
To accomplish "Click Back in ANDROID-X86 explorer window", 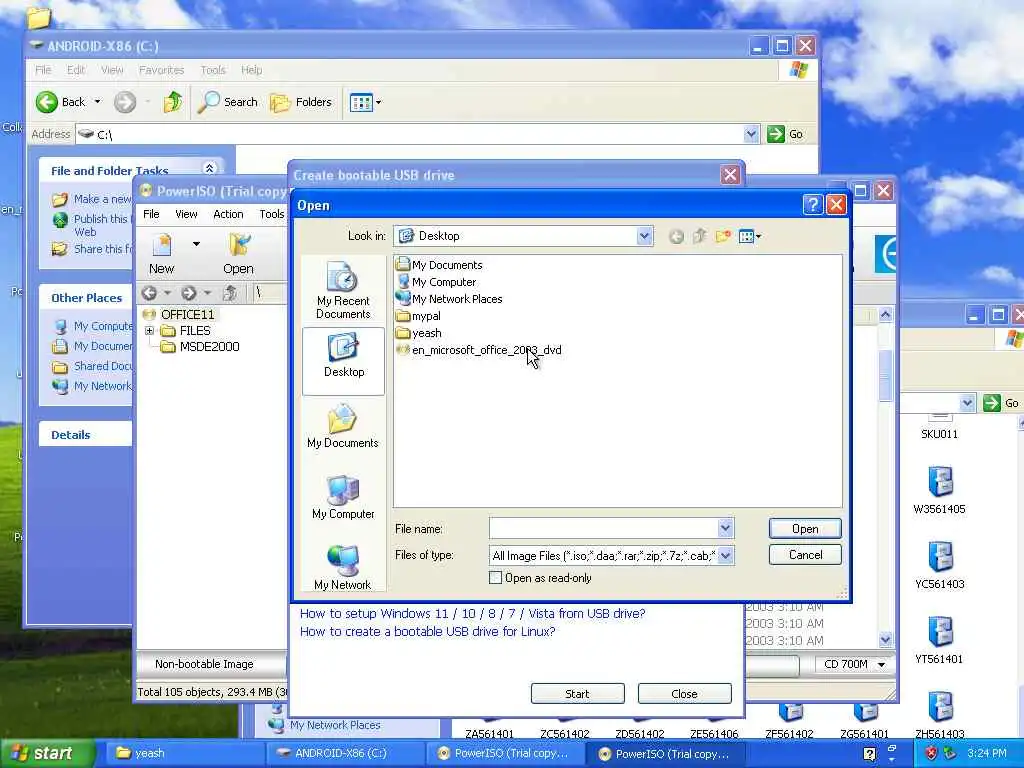I will click(x=61, y=102).
